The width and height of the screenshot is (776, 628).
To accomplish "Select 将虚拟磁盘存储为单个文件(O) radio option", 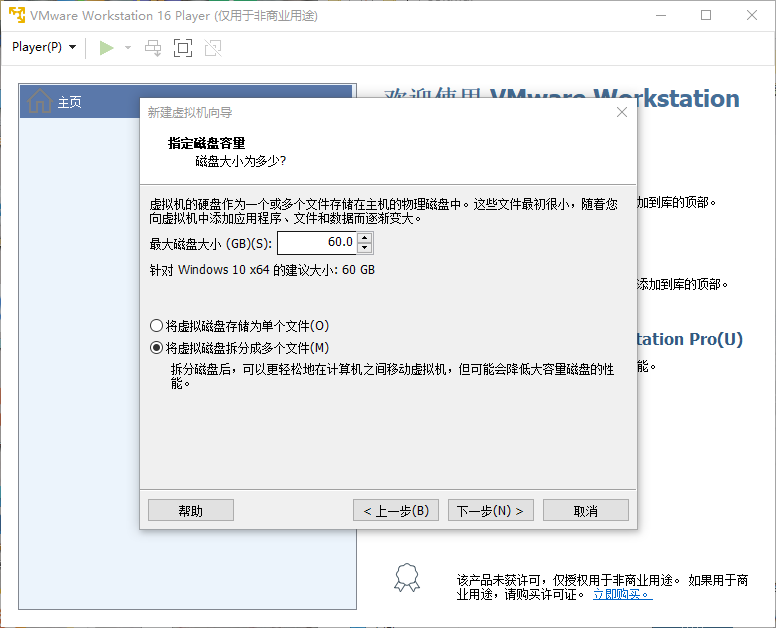I will [x=240, y=326].
